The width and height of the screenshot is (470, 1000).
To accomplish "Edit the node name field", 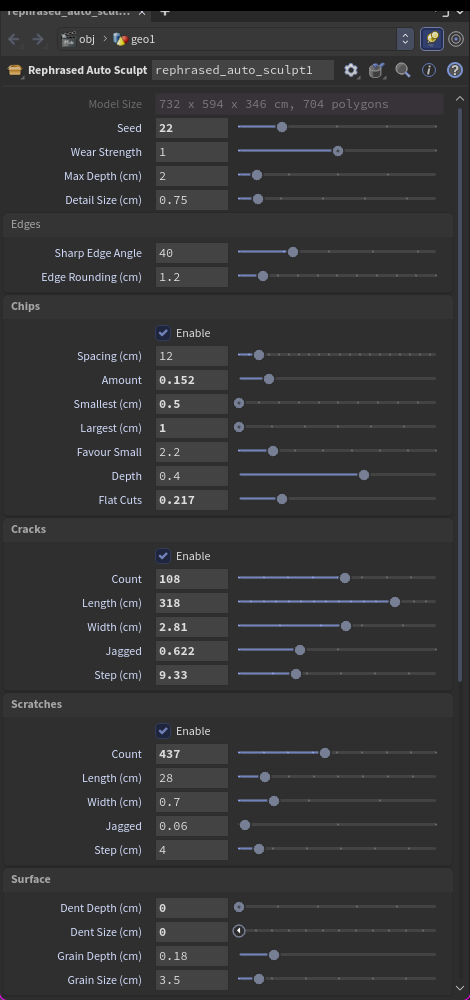I will [242, 70].
